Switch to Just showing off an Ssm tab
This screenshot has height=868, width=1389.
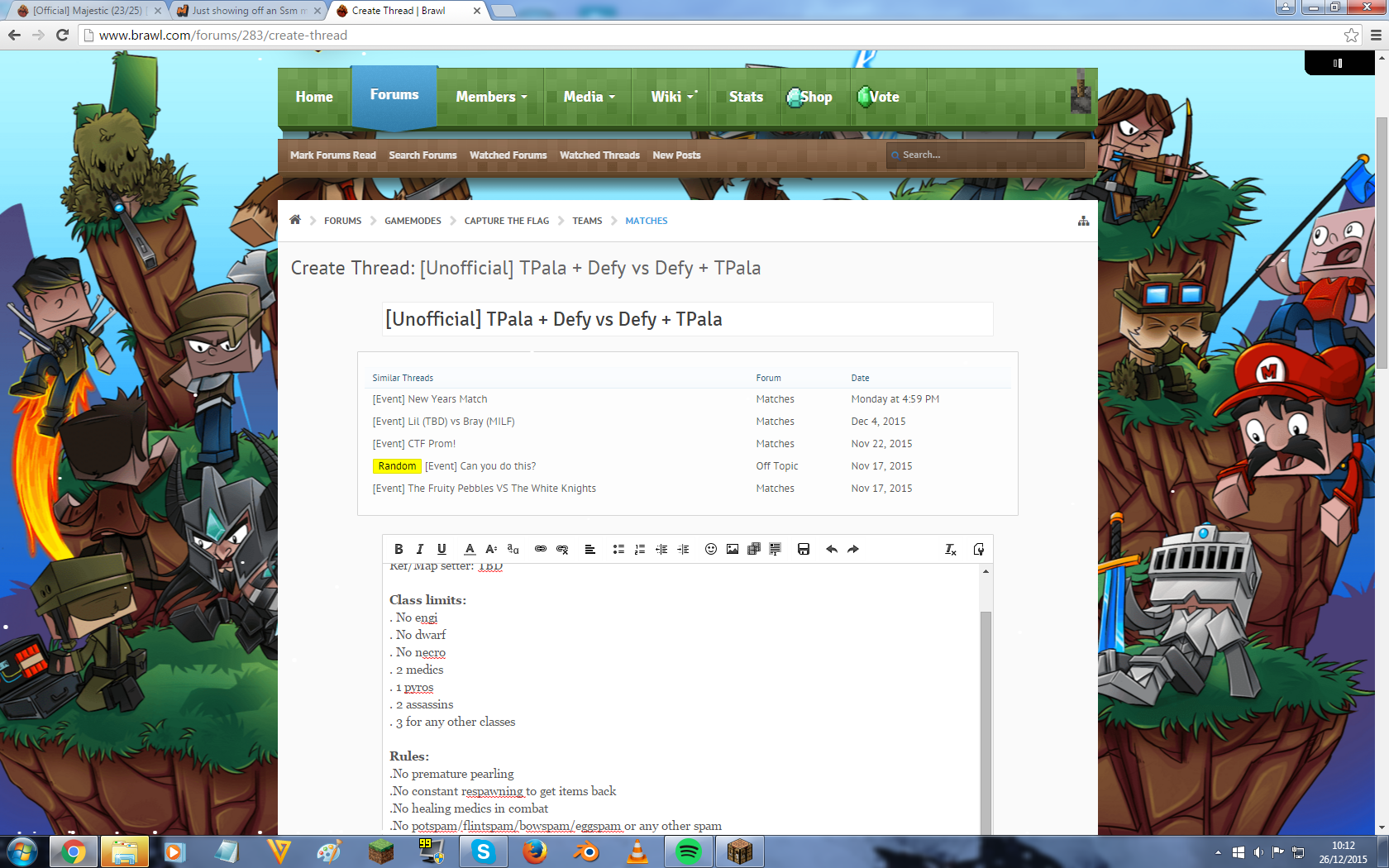tap(249, 11)
